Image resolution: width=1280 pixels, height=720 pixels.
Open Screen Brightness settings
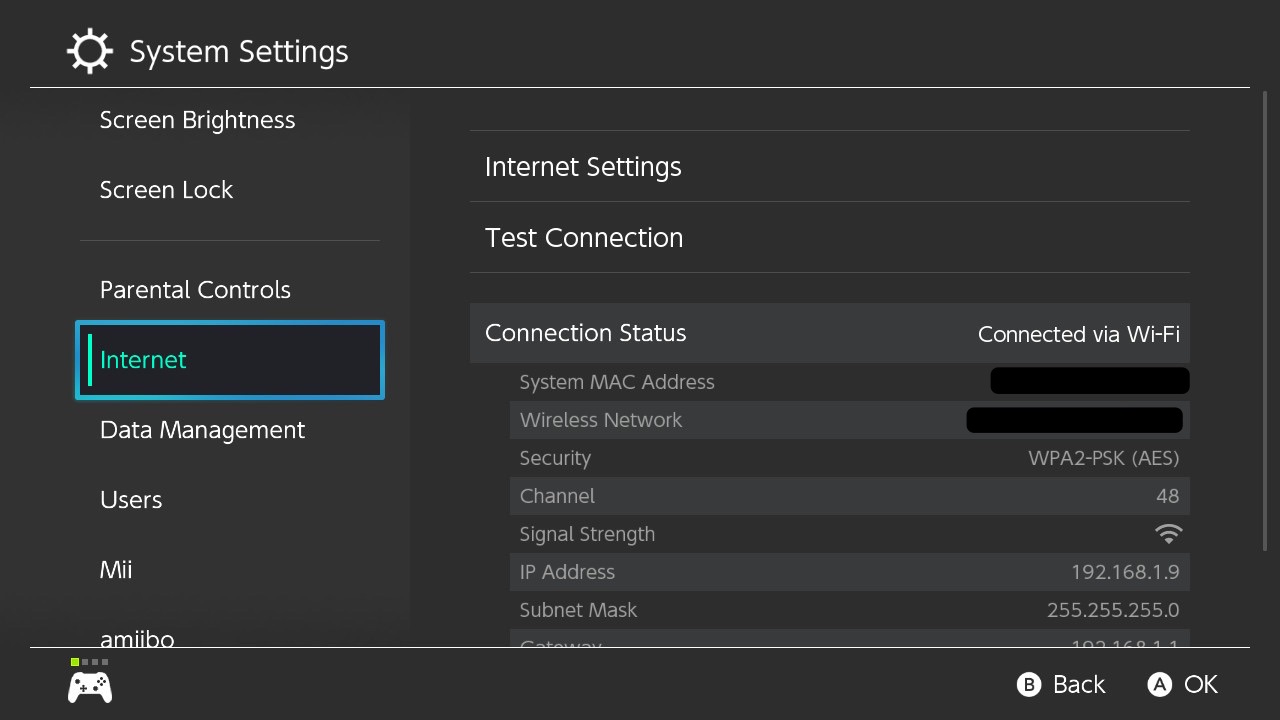pyautogui.click(x=197, y=120)
